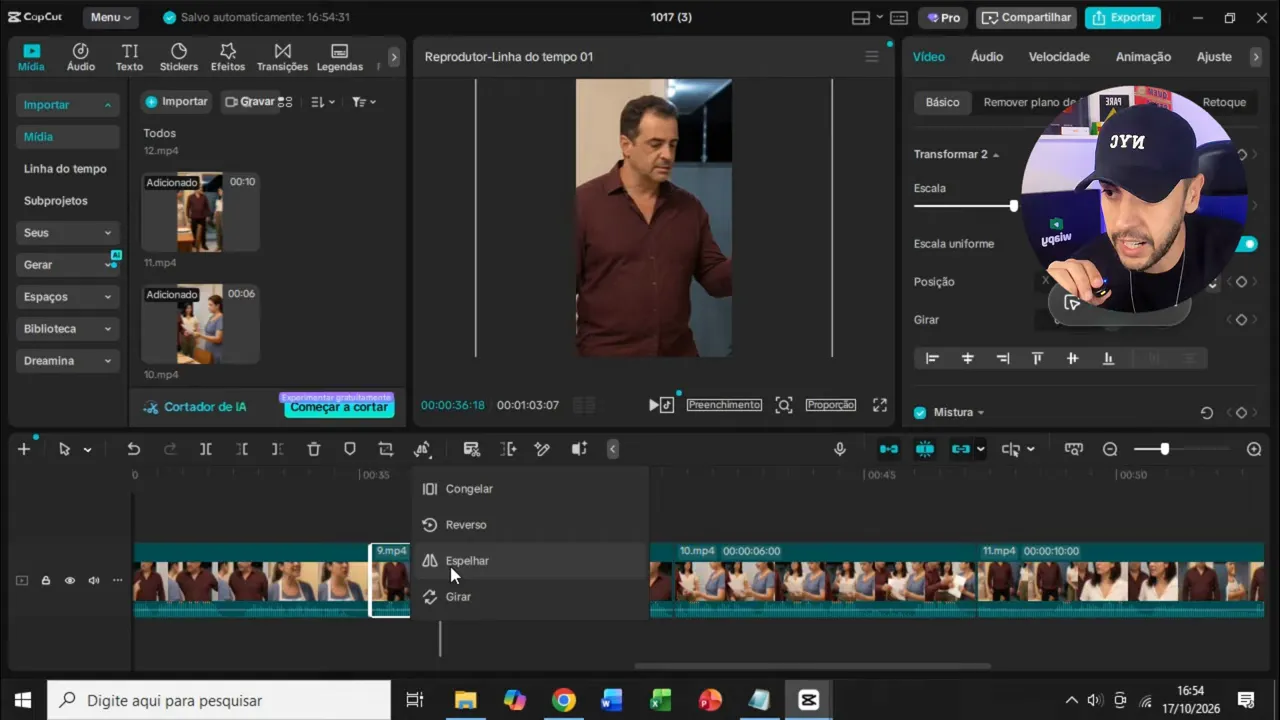
Task: Choose Reverso from the popup menu
Action: click(530, 525)
